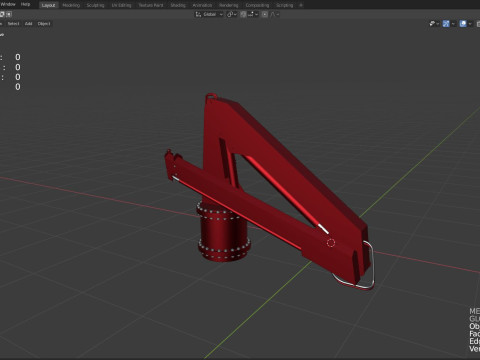The width and height of the screenshot is (480, 360).
Task: Switch to the Layout workspace tab
Action: click(x=48, y=5)
